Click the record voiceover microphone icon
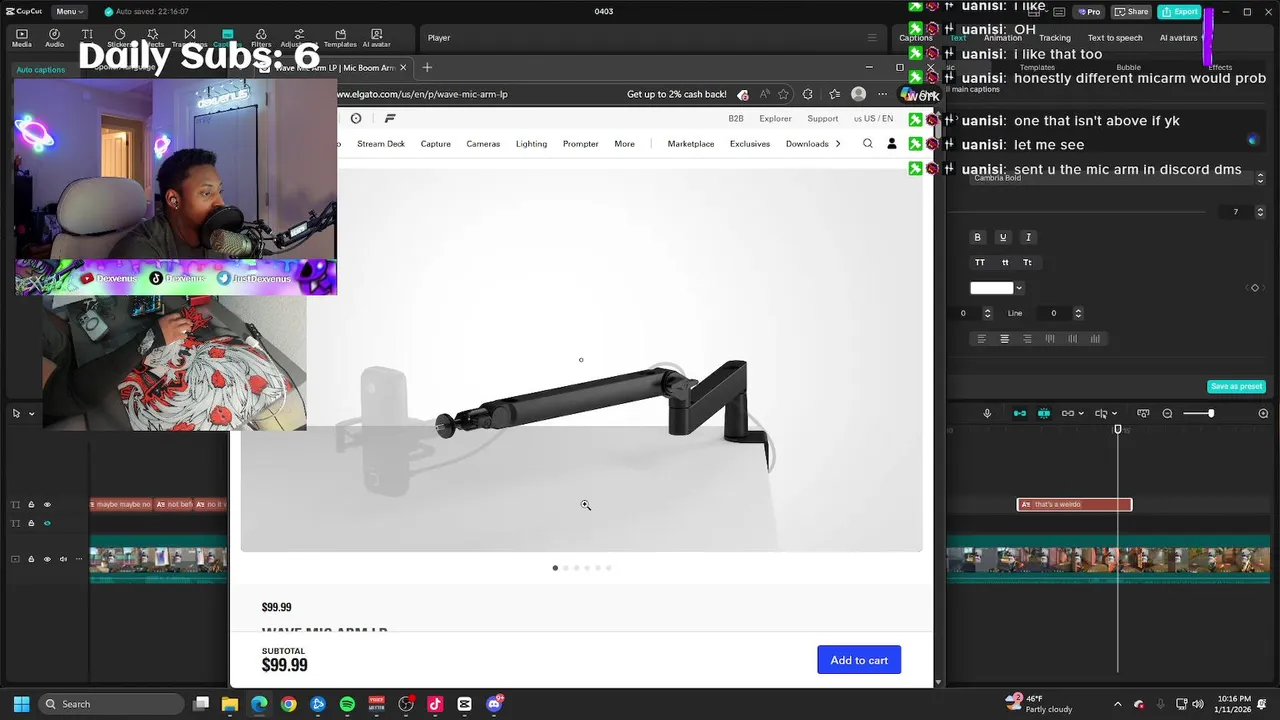The width and height of the screenshot is (1280, 720). point(987,413)
